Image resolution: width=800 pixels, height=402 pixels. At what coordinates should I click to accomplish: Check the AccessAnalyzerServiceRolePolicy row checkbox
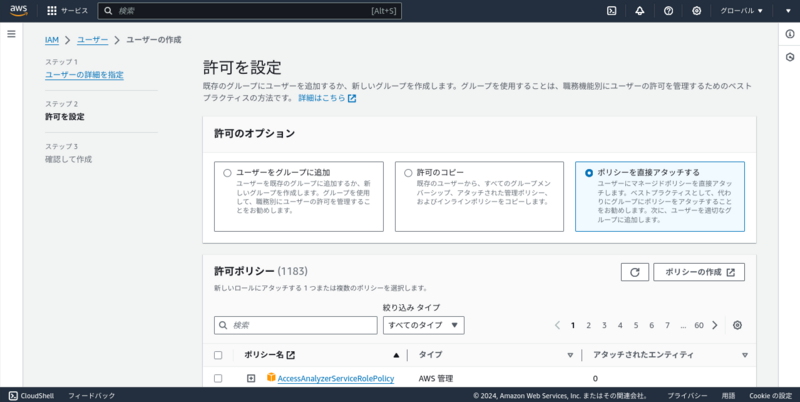point(218,379)
